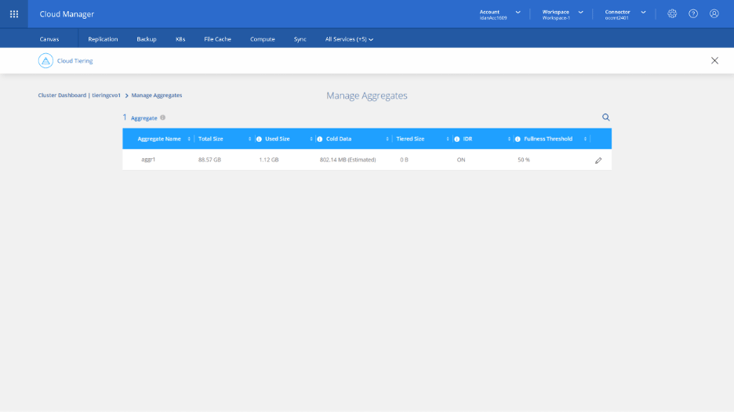Open the app launcher grid icon
Viewport: 734px width, 412px height.
[14, 14]
